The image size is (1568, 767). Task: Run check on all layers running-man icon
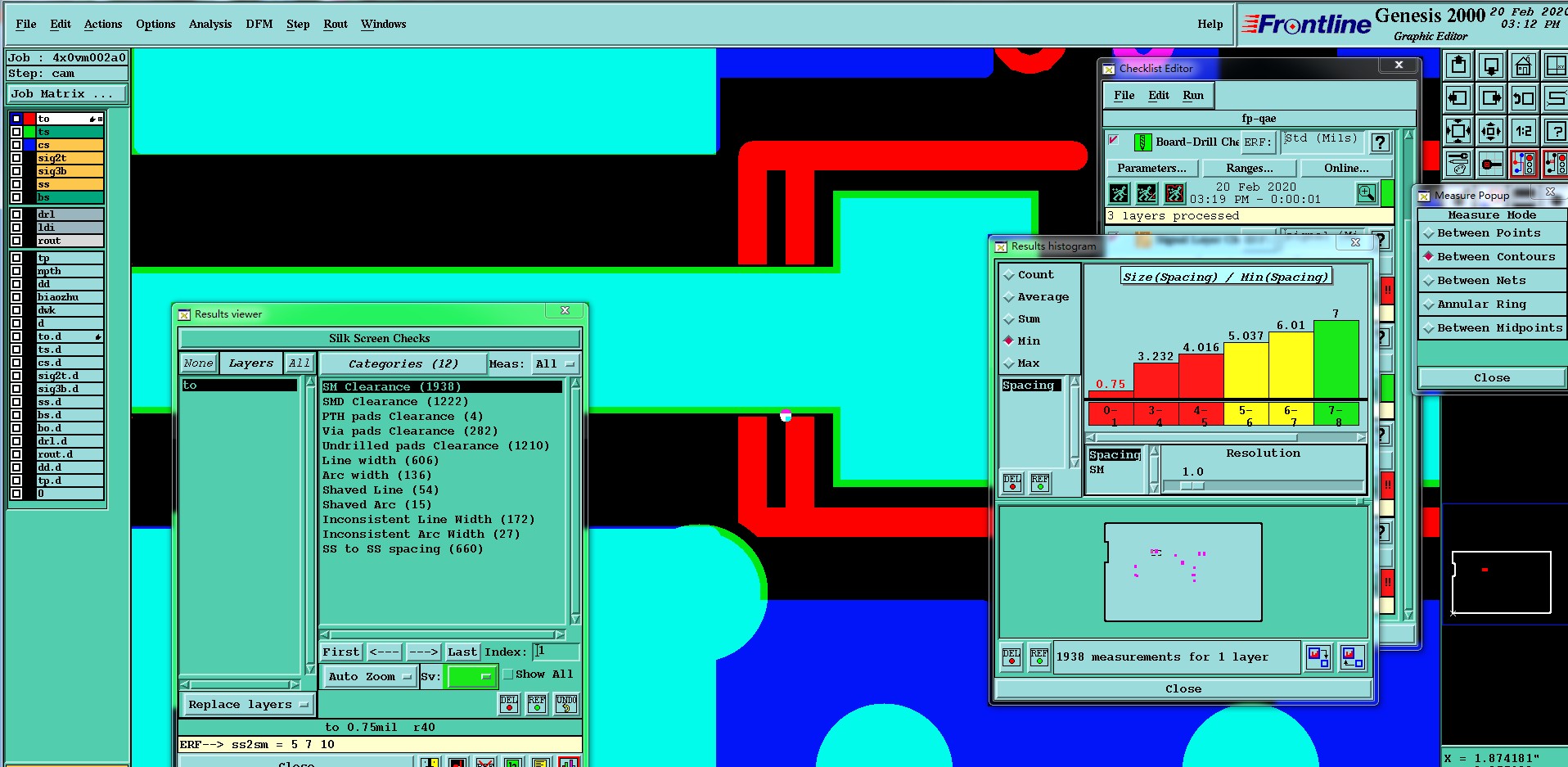pos(1119,193)
